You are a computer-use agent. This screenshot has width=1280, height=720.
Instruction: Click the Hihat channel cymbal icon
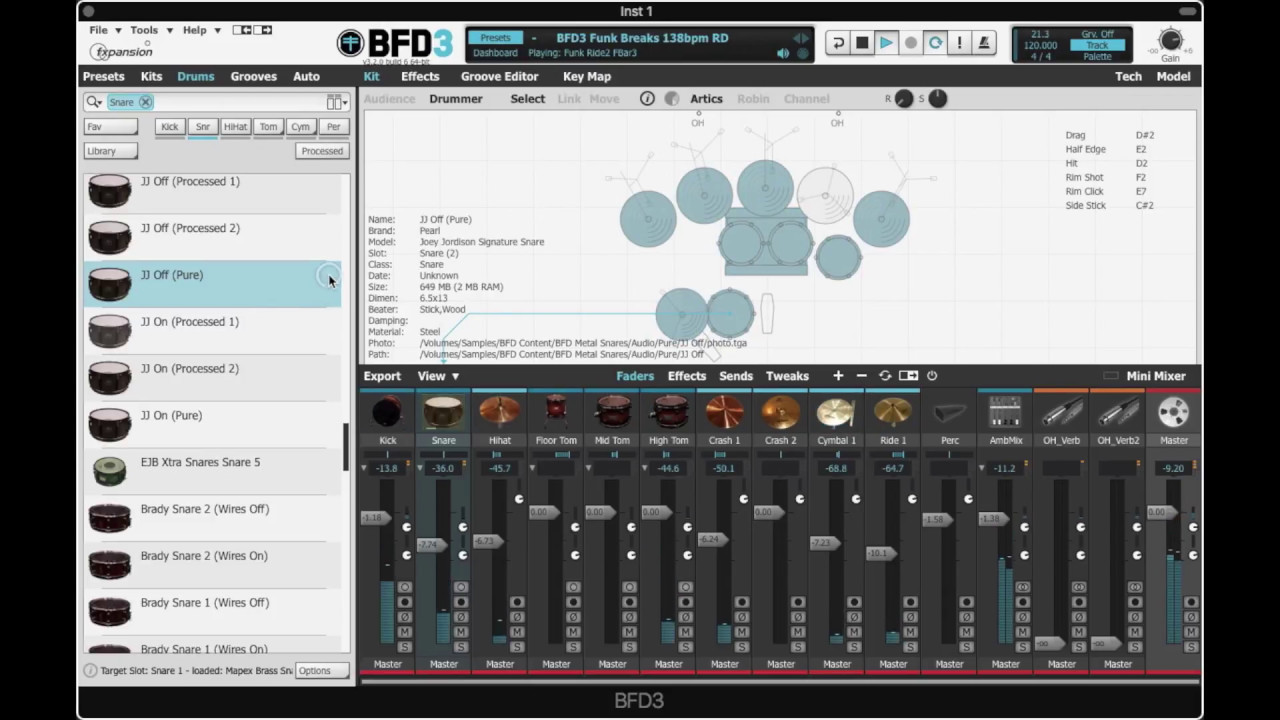499,412
